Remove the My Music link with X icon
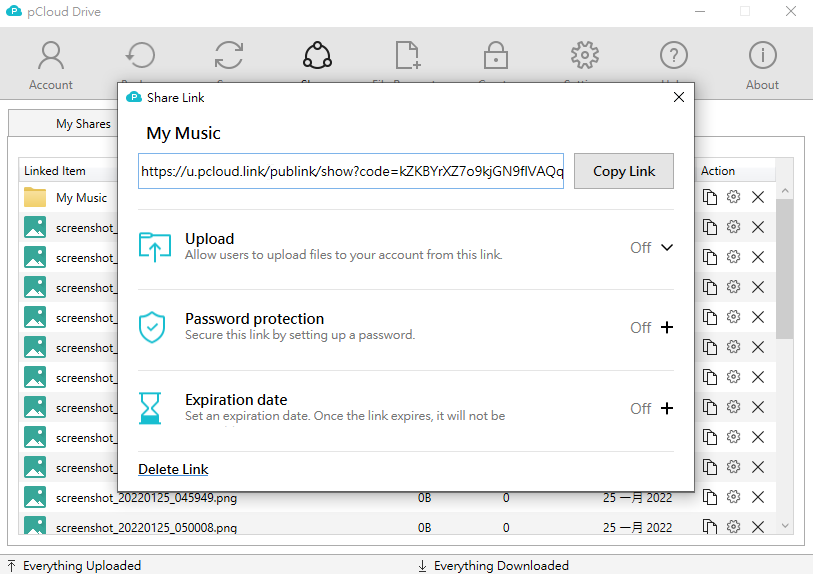This screenshot has height=574, width=813. coord(758,197)
